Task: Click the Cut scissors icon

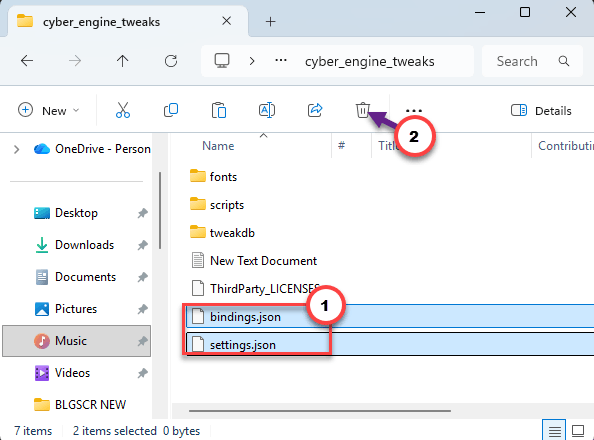Action: click(x=123, y=110)
